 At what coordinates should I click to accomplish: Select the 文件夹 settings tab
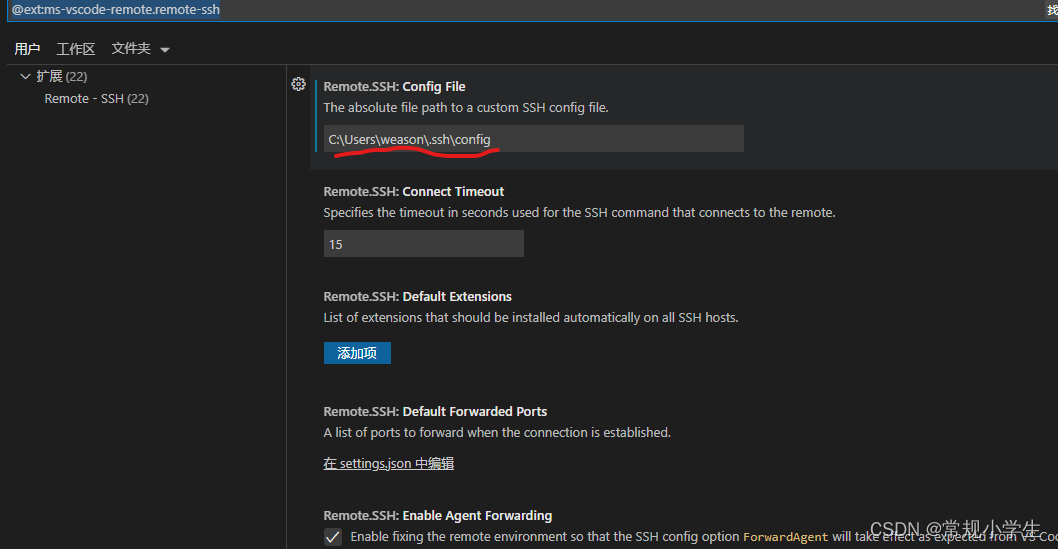131,49
